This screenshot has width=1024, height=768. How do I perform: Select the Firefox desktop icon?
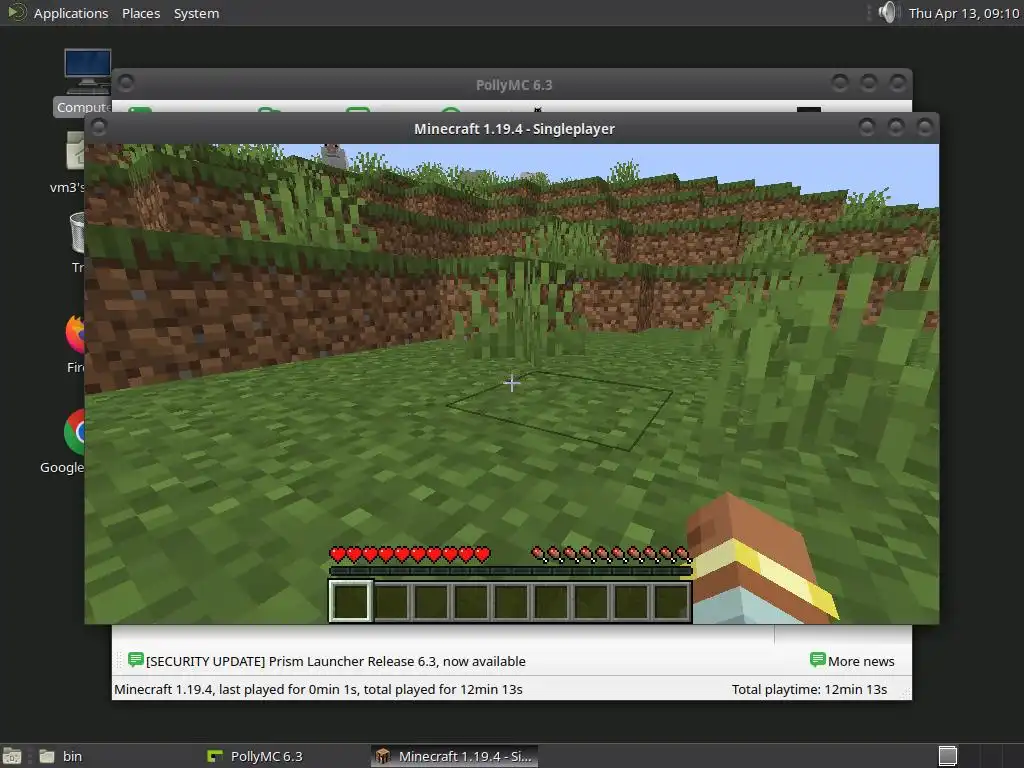point(76,344)
